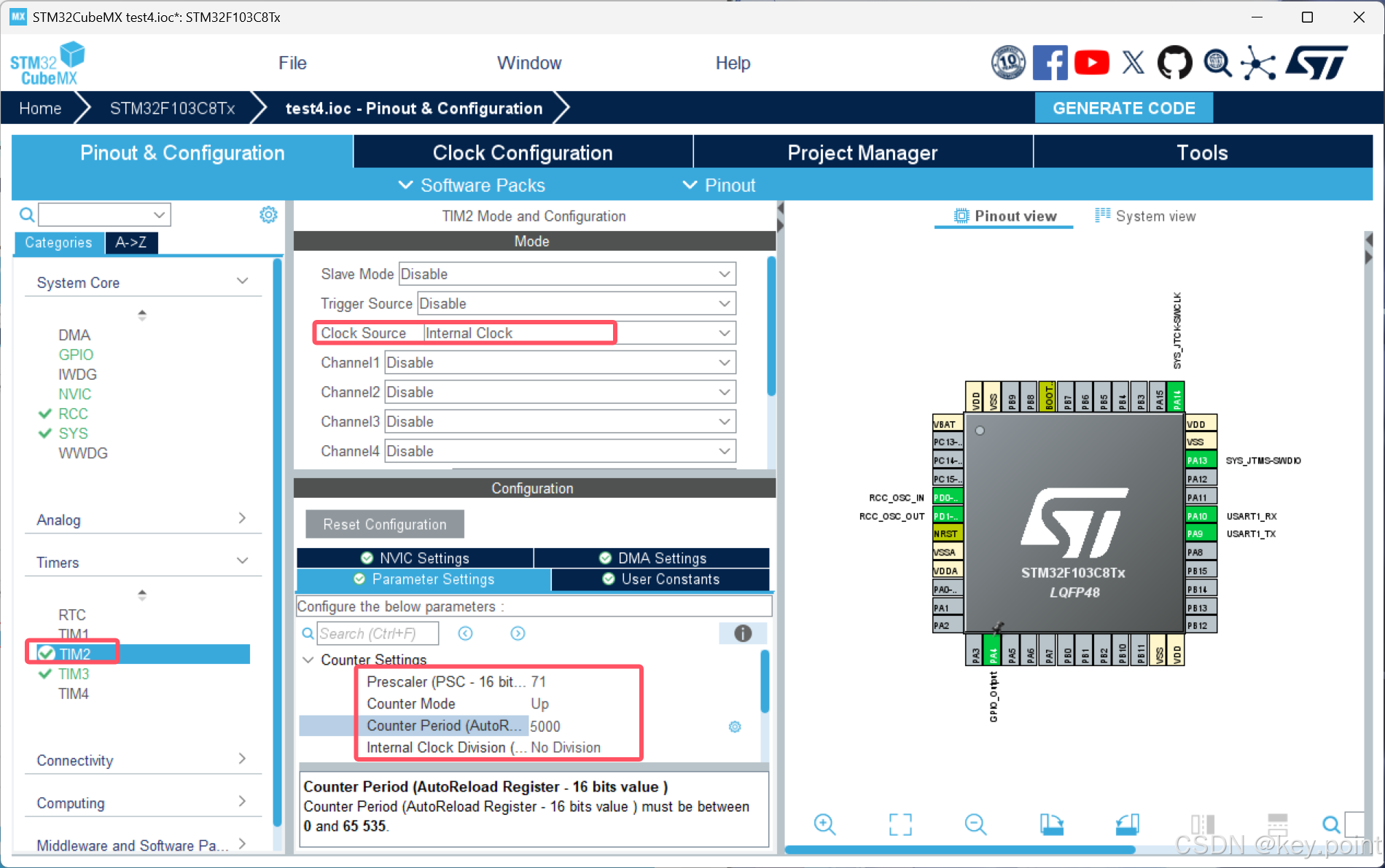Open the Clock Configuration tab
The height and width of the screenshot is (868, 1385).
(x=523, y=152)
